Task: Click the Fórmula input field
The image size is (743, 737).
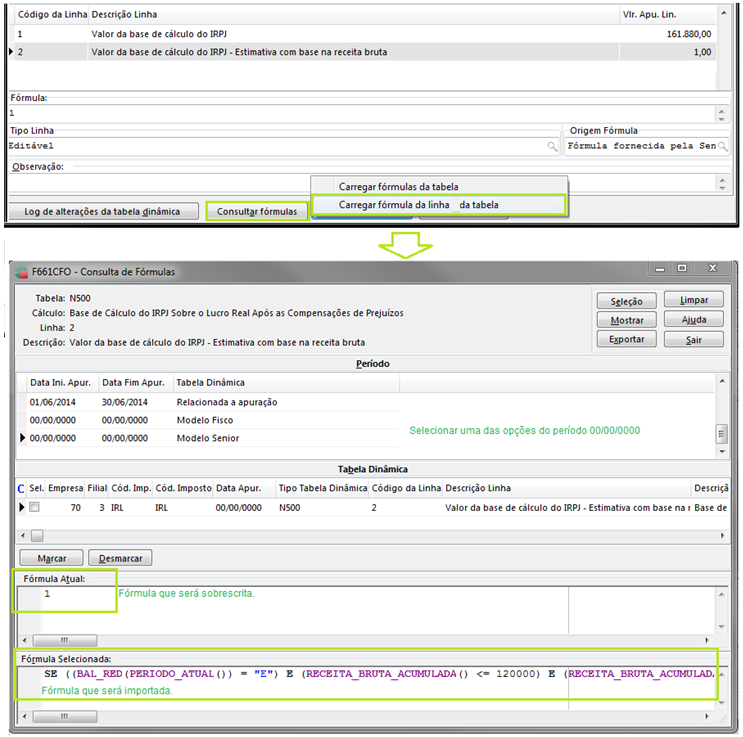Action: [x=362, y=113]
